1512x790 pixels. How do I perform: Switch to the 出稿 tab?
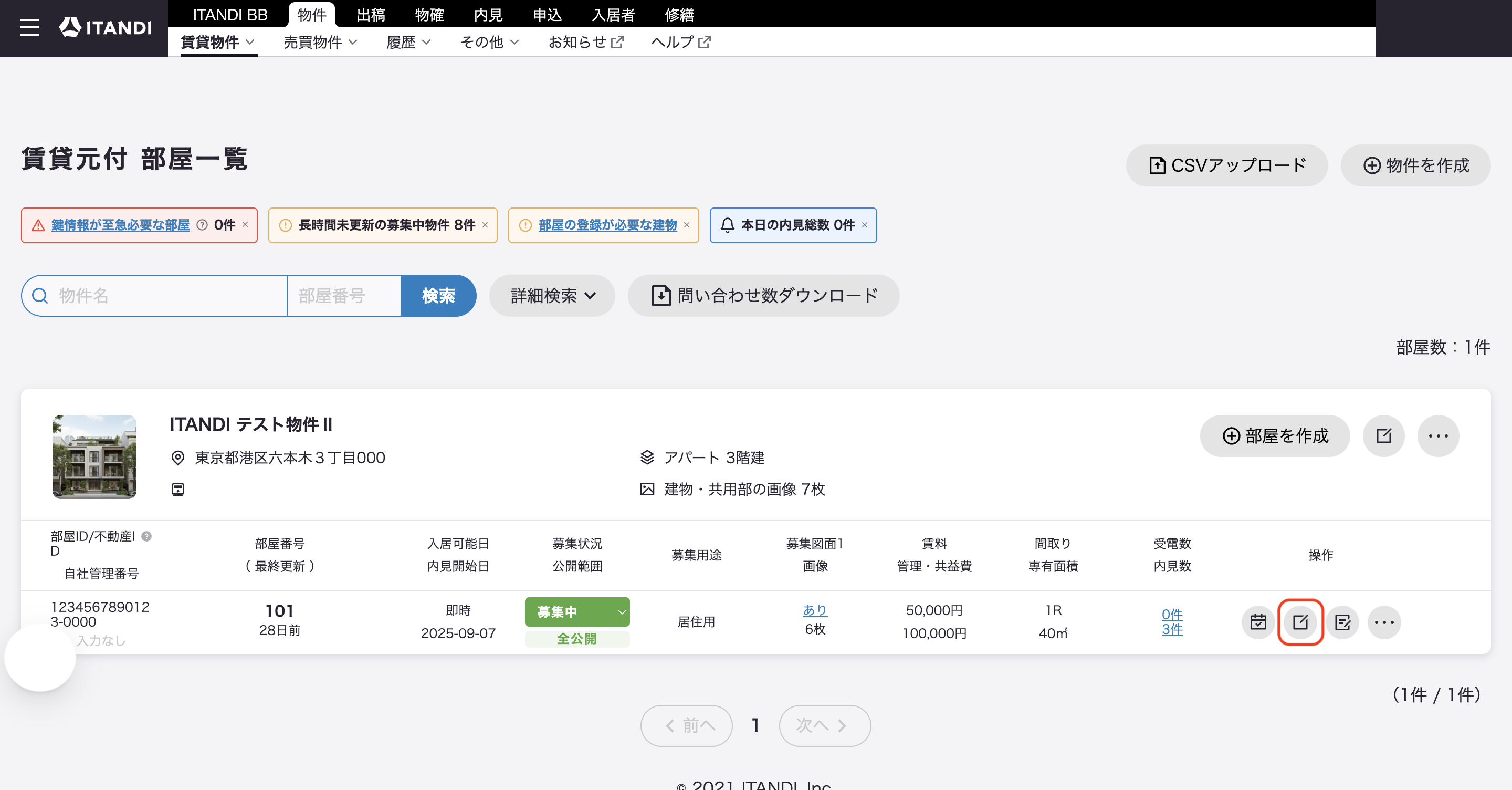pos(371,15)
